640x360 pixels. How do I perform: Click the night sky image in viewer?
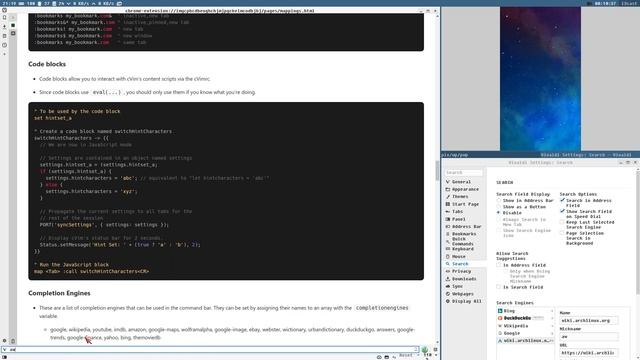click(x=540, y=78)
